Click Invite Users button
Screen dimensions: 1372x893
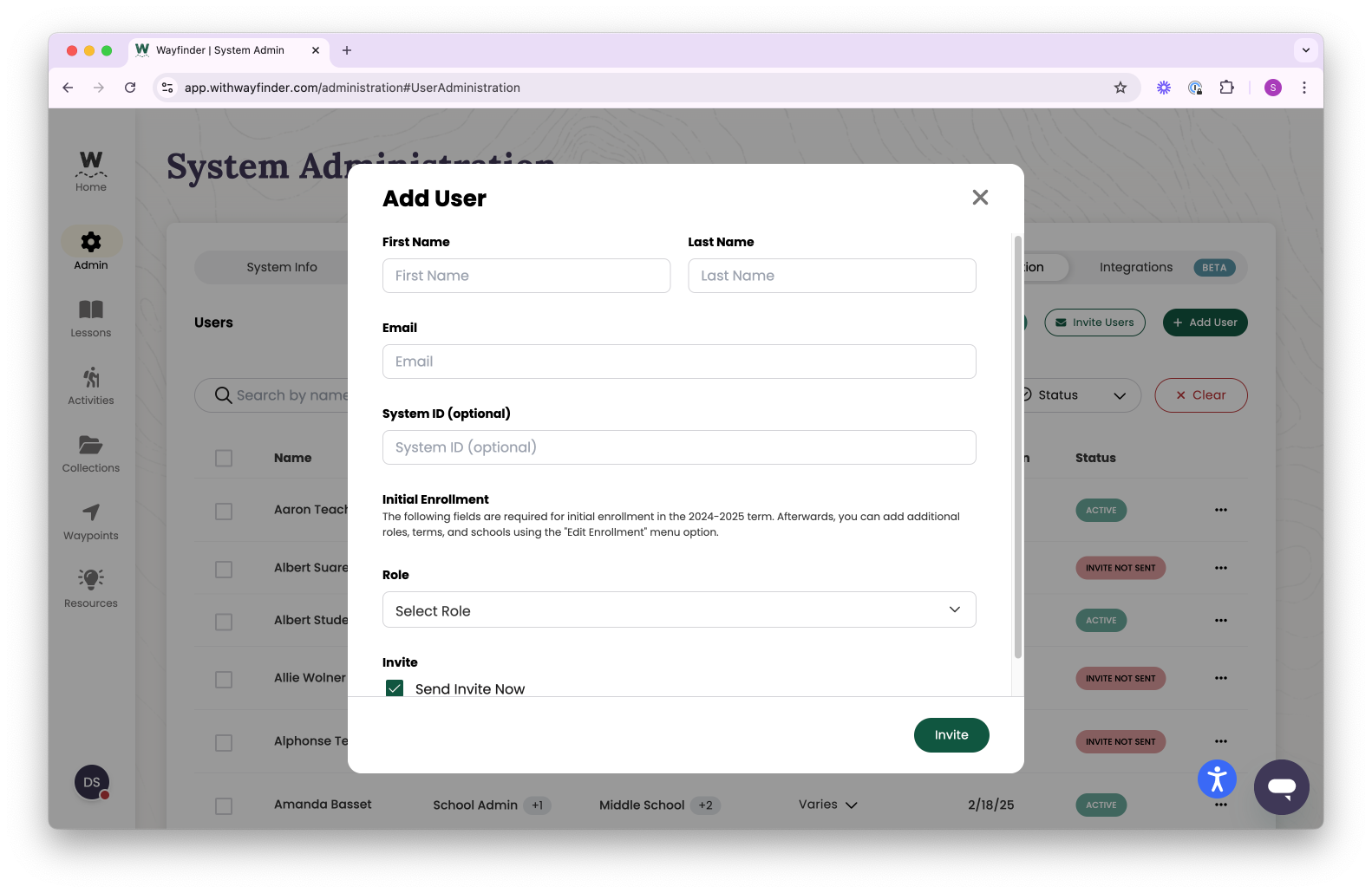tap(1094, 323)
